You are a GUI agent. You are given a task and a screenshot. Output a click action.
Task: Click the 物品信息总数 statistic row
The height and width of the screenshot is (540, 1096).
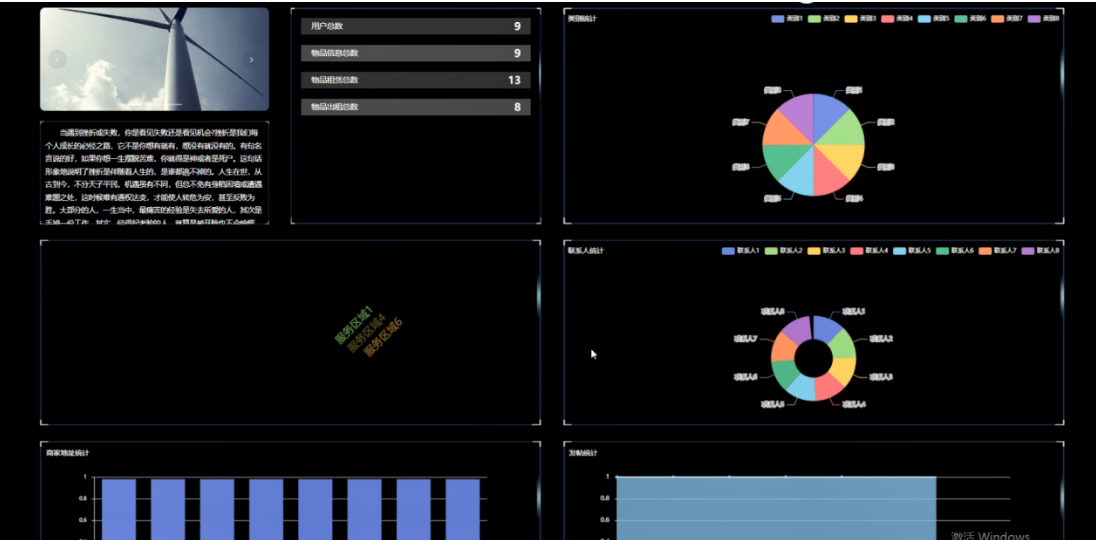point(416,53)
